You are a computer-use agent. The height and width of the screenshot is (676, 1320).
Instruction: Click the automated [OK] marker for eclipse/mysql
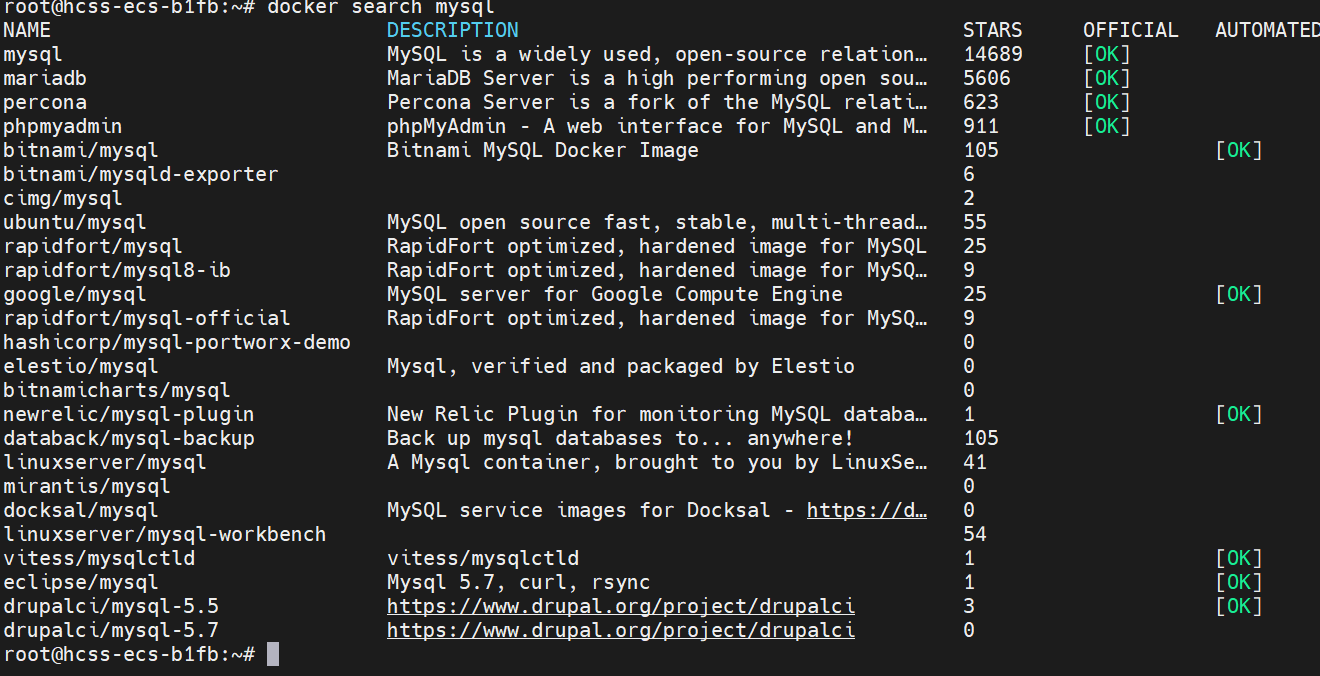point(1239,583)
